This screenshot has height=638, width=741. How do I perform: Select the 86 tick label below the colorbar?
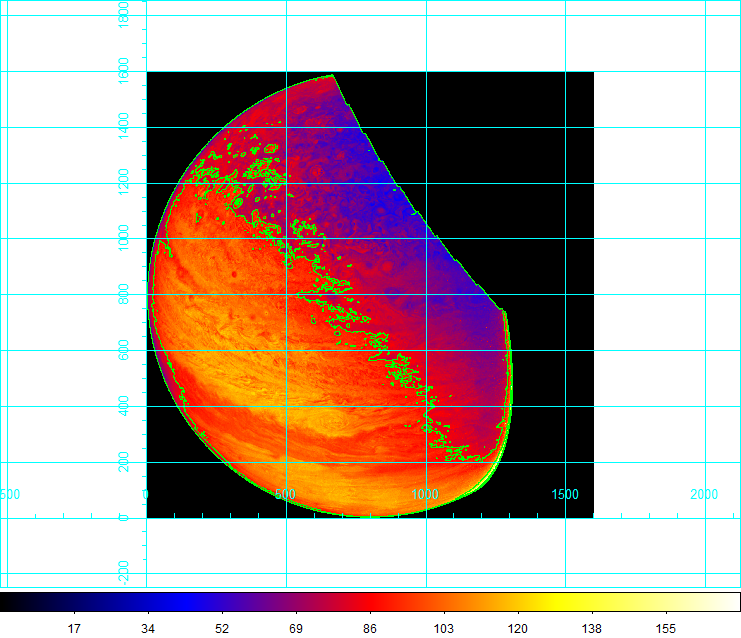[371, 628]
